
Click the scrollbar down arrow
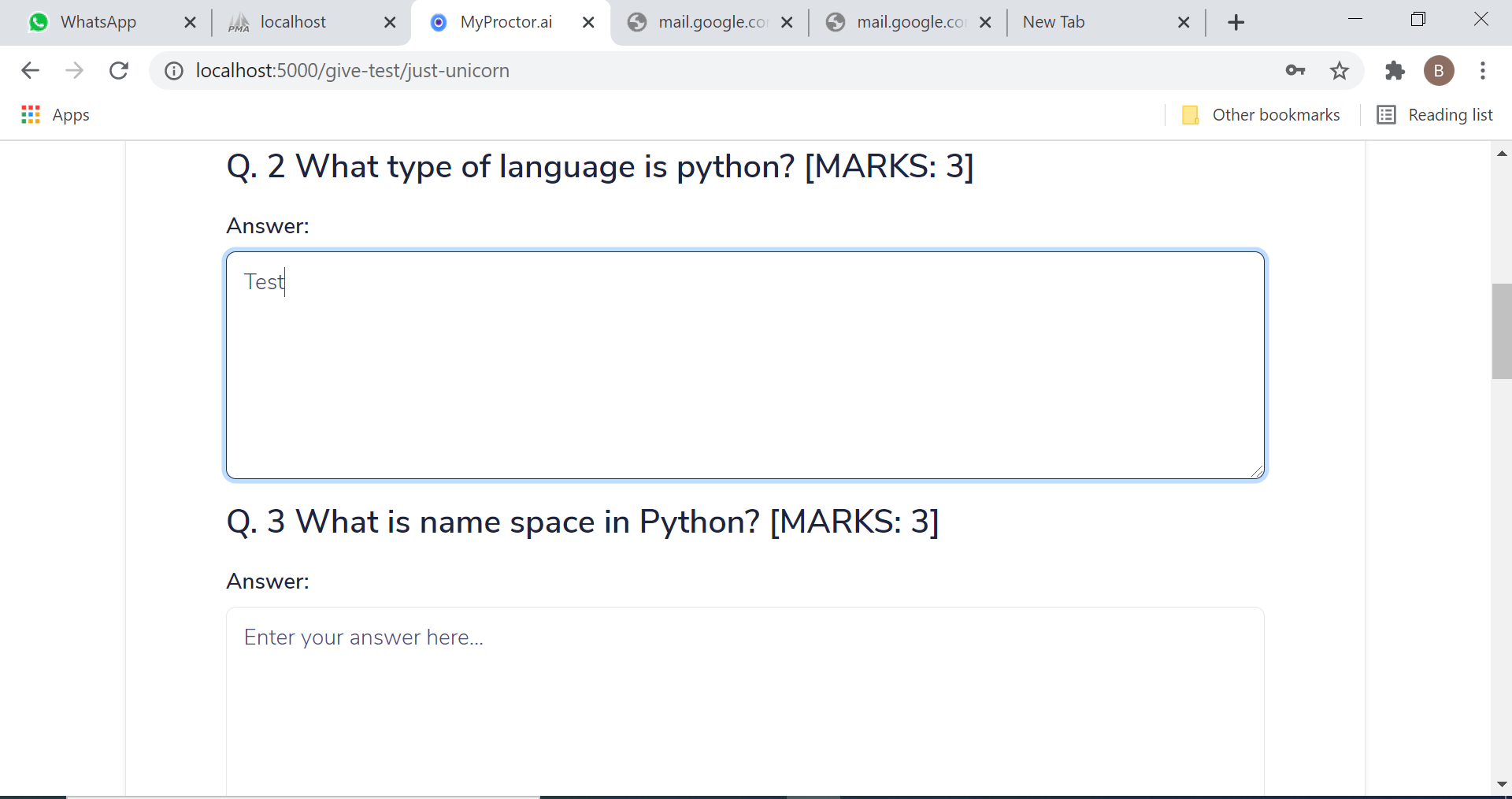(1501, 784)
